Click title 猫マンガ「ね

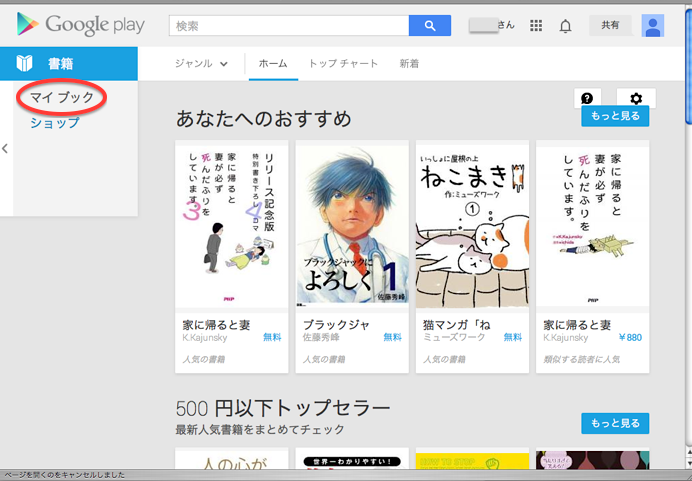click(x=457, y=325)
